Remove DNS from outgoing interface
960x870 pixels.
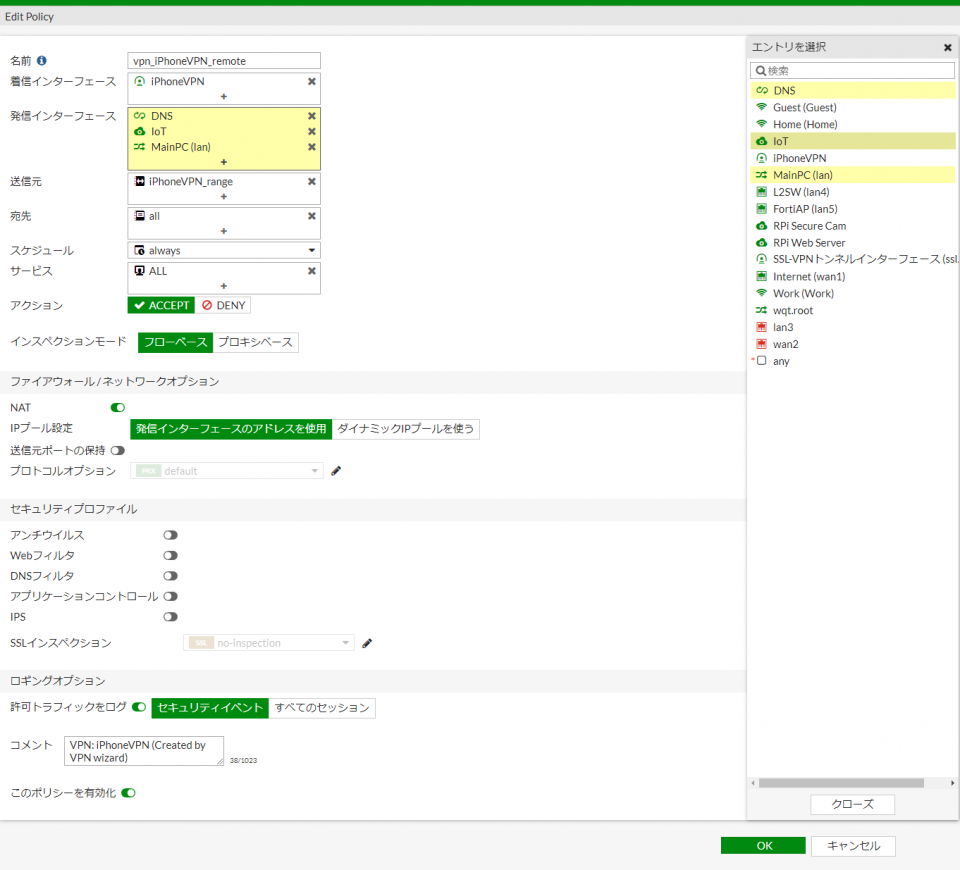coord(312,116)
